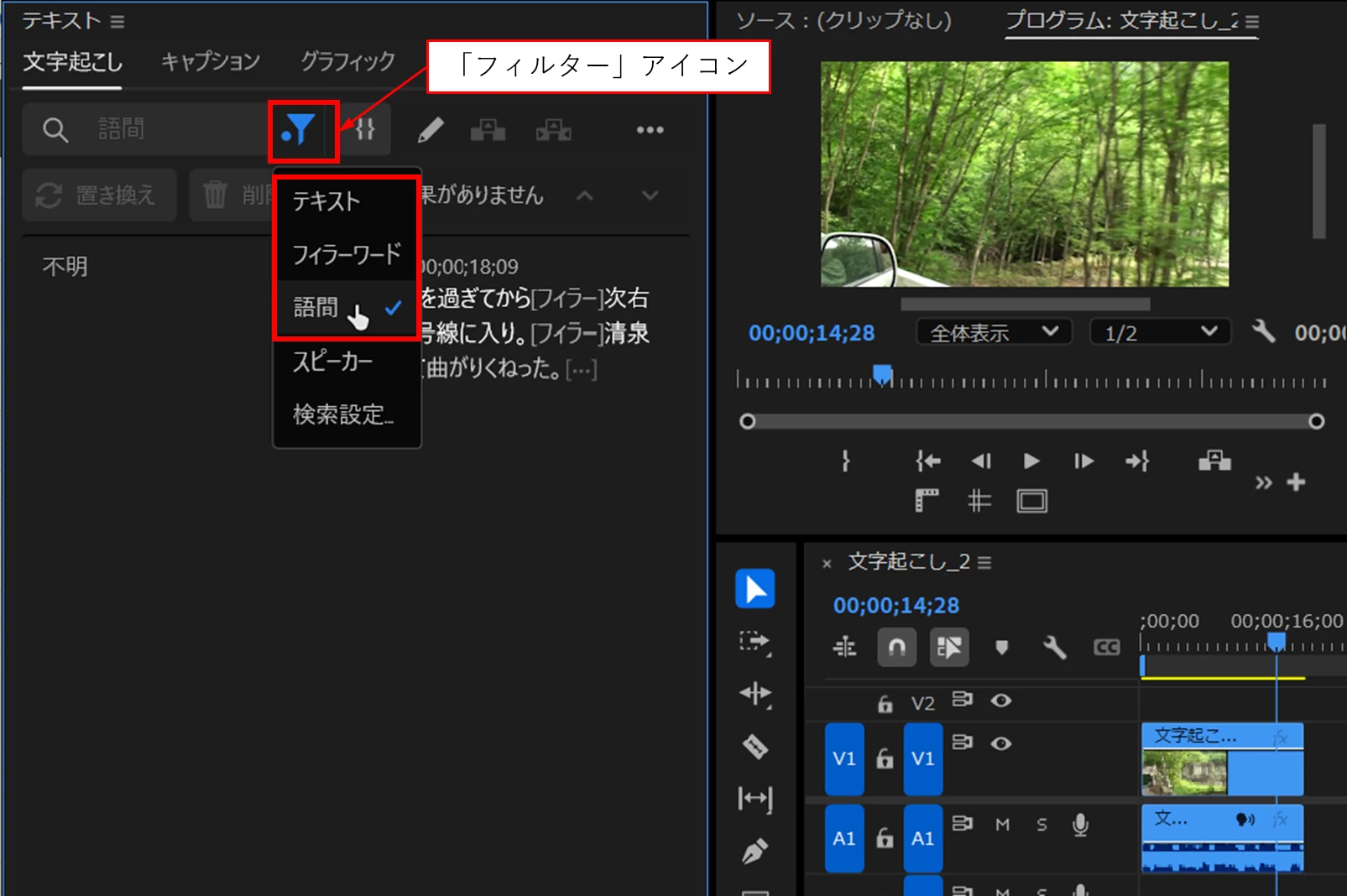Viewport: 1347px width, 896px height.
Task: Click Go to In point button
Action: pyautogui.click(x=927, y=461)
